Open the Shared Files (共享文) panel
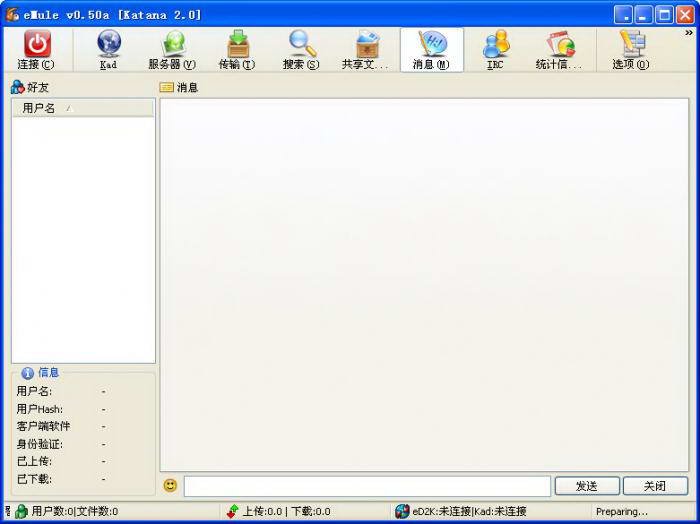Screen dimensions: 700x524 pos(365,45)
